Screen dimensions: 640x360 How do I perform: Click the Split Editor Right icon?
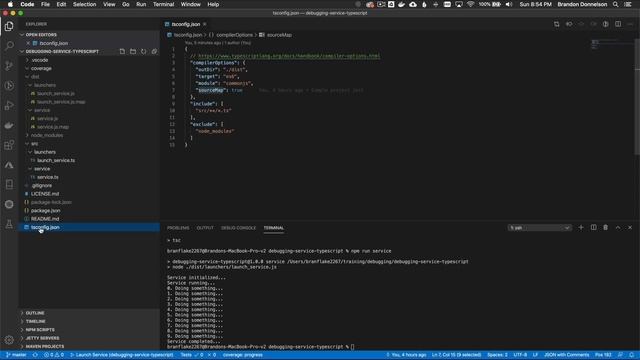618,24
